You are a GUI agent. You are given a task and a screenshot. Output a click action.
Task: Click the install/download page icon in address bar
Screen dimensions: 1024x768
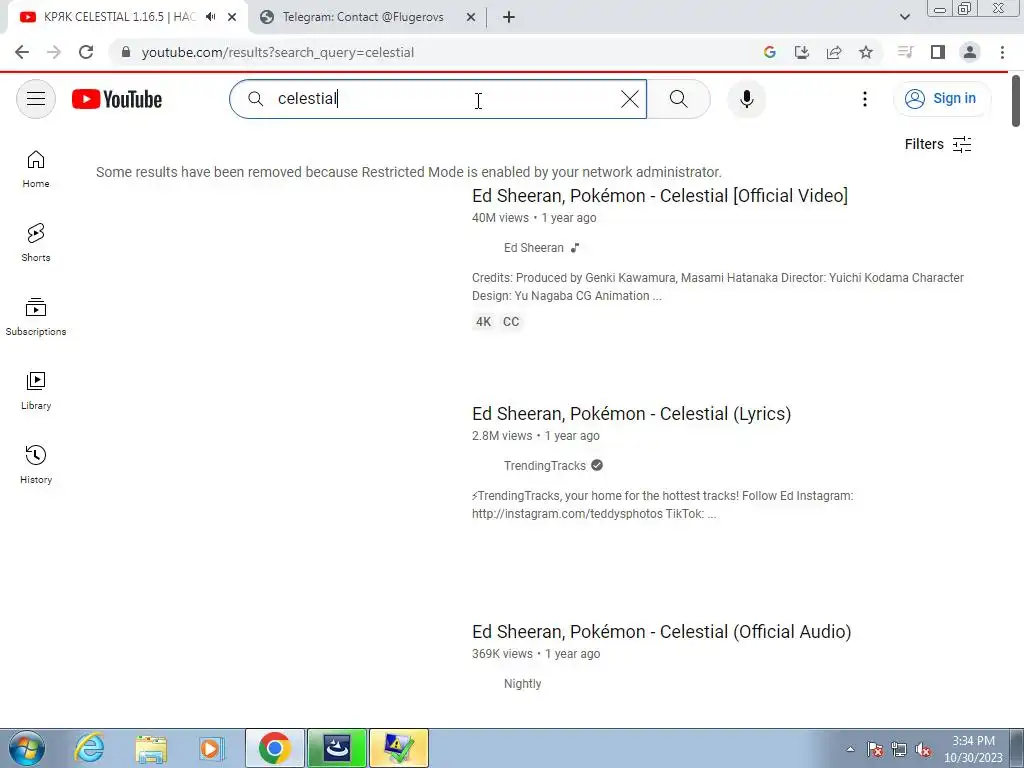point(802,52)
